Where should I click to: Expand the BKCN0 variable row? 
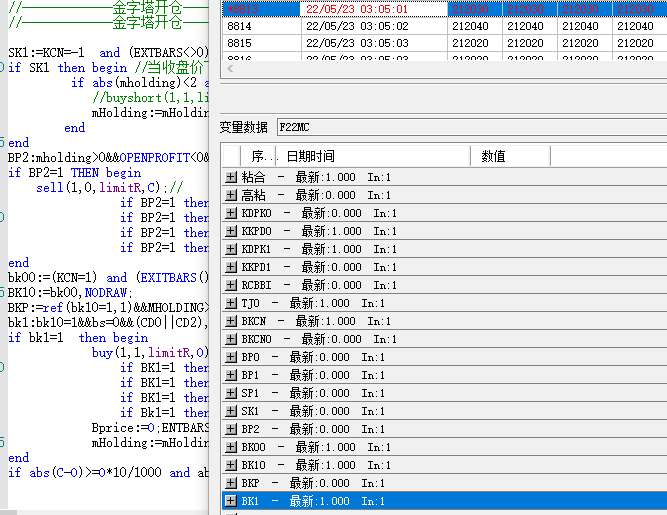click(231, 339)
